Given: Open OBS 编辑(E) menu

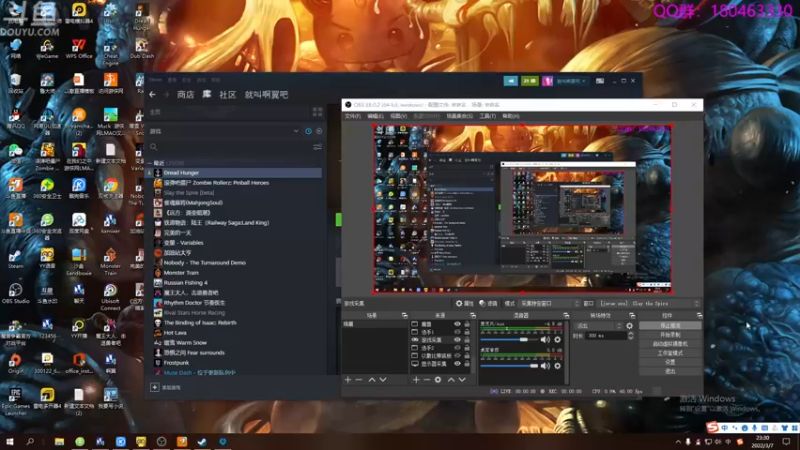Looking at the screenshot, I should point(376,116).
